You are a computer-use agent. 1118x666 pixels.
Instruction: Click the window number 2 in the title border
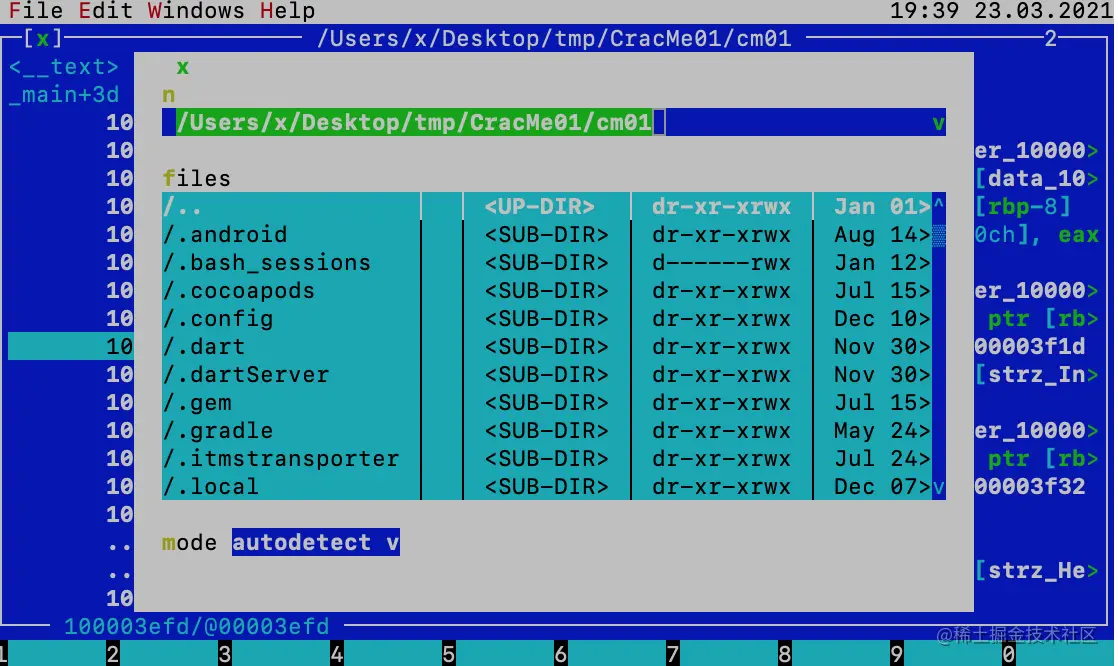click(x=1050, y=39)
